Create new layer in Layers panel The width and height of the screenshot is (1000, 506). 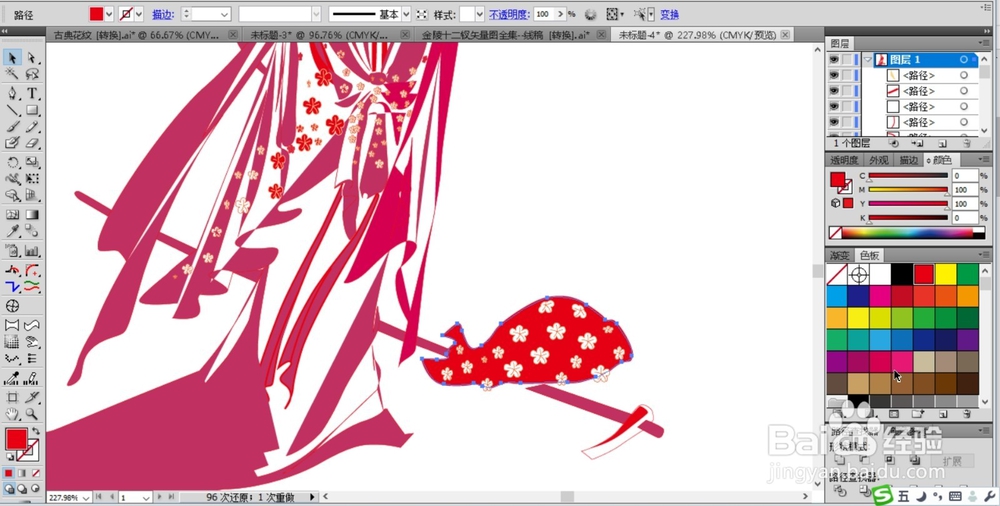point(943,144)
